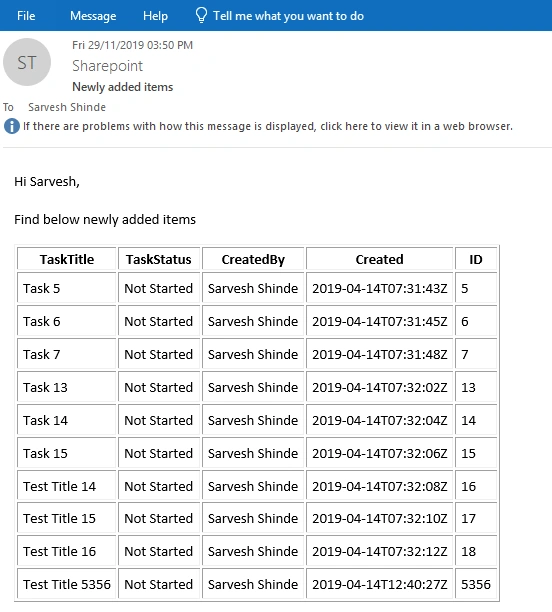
Task: Click the Sharepoint sender name
Action: point(108,66)
